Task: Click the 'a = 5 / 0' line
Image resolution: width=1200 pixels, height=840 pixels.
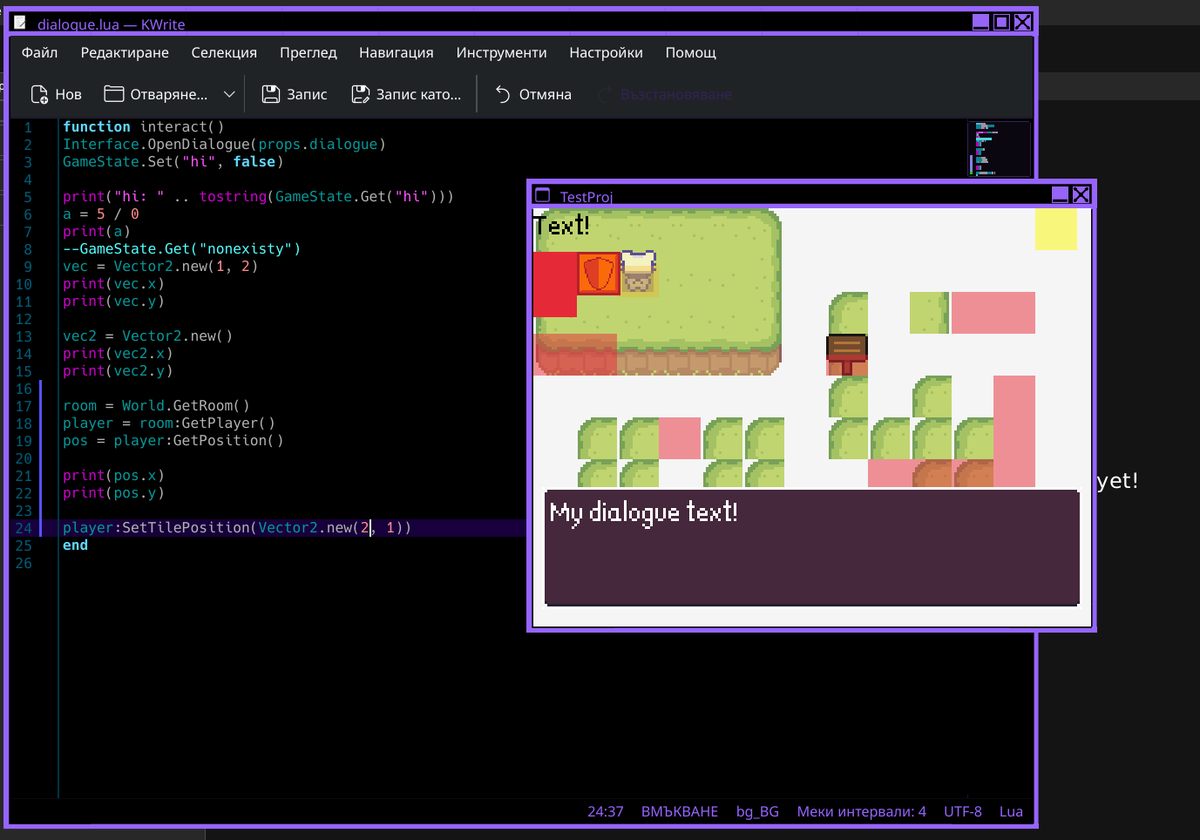Action: pos(100,214)
